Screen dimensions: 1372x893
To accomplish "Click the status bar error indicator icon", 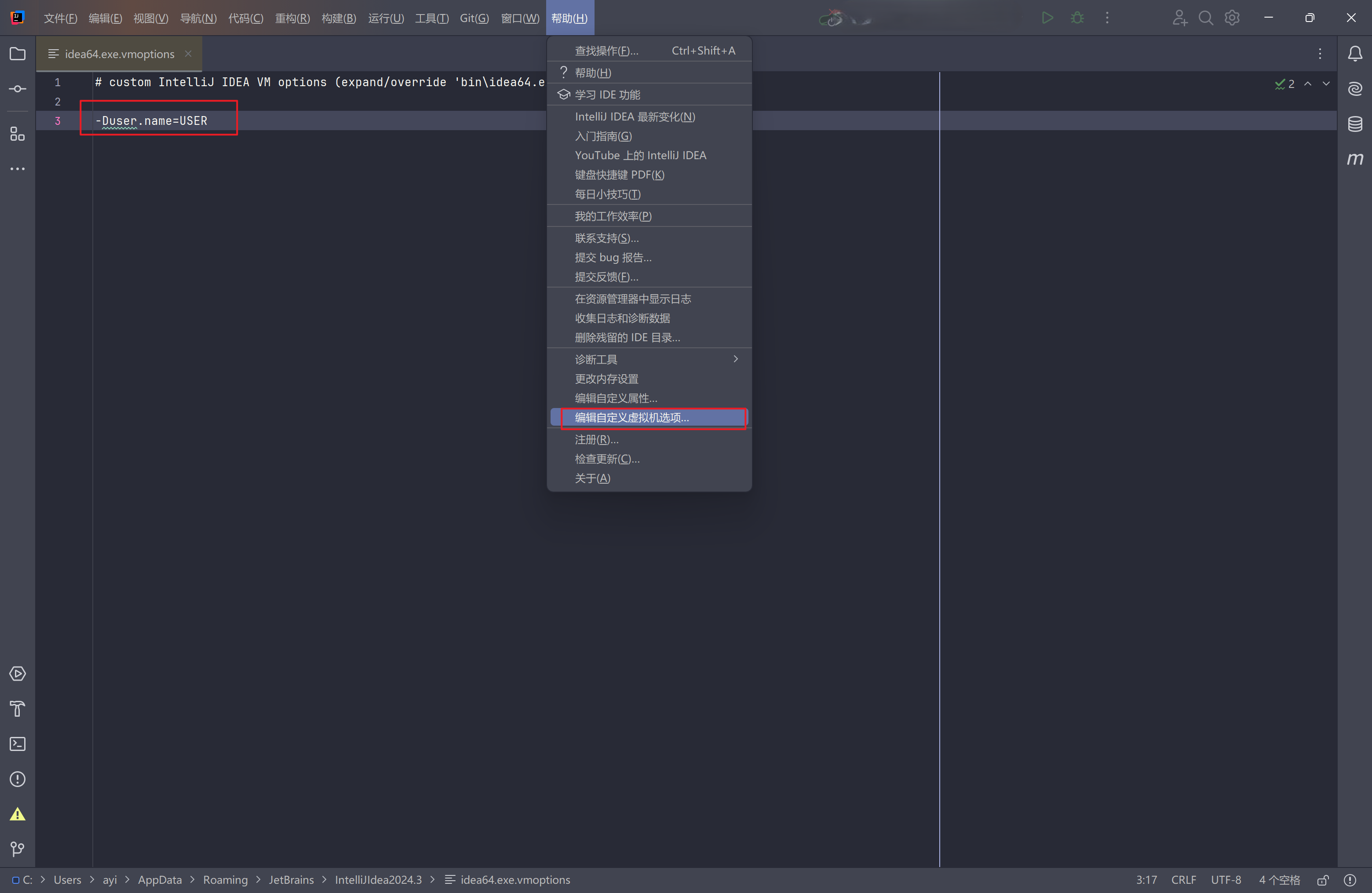I will [1350, 880].
